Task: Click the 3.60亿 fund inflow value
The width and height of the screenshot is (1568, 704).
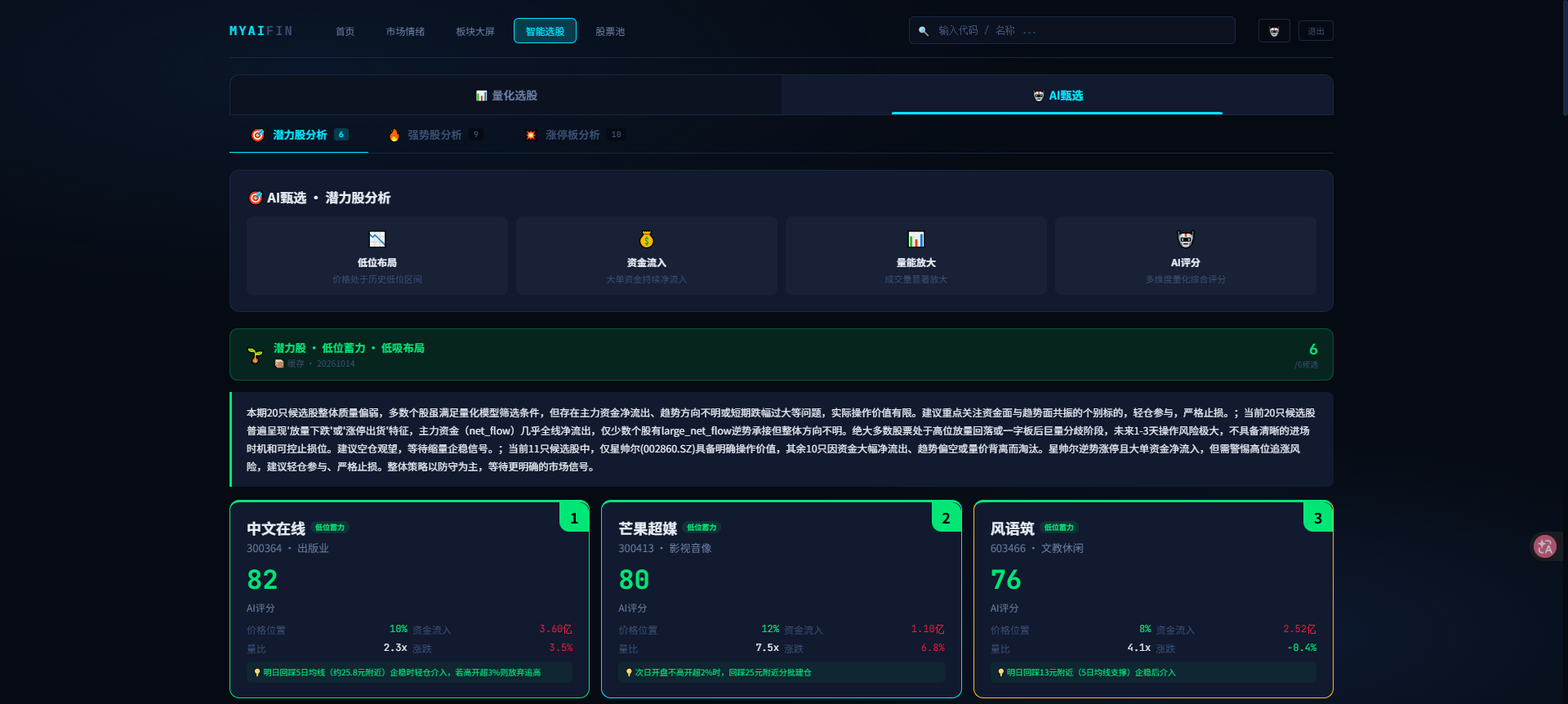Action: (x=555, y=629)
